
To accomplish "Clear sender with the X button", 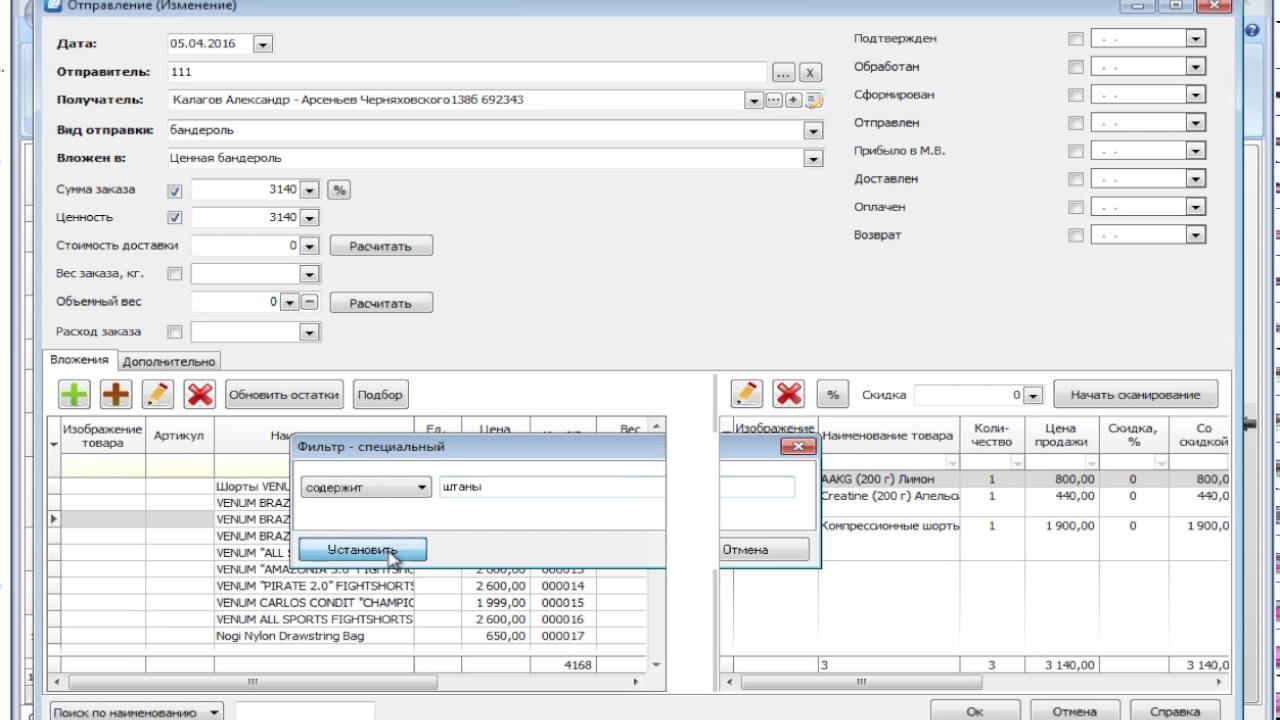I will click(810, 73).
